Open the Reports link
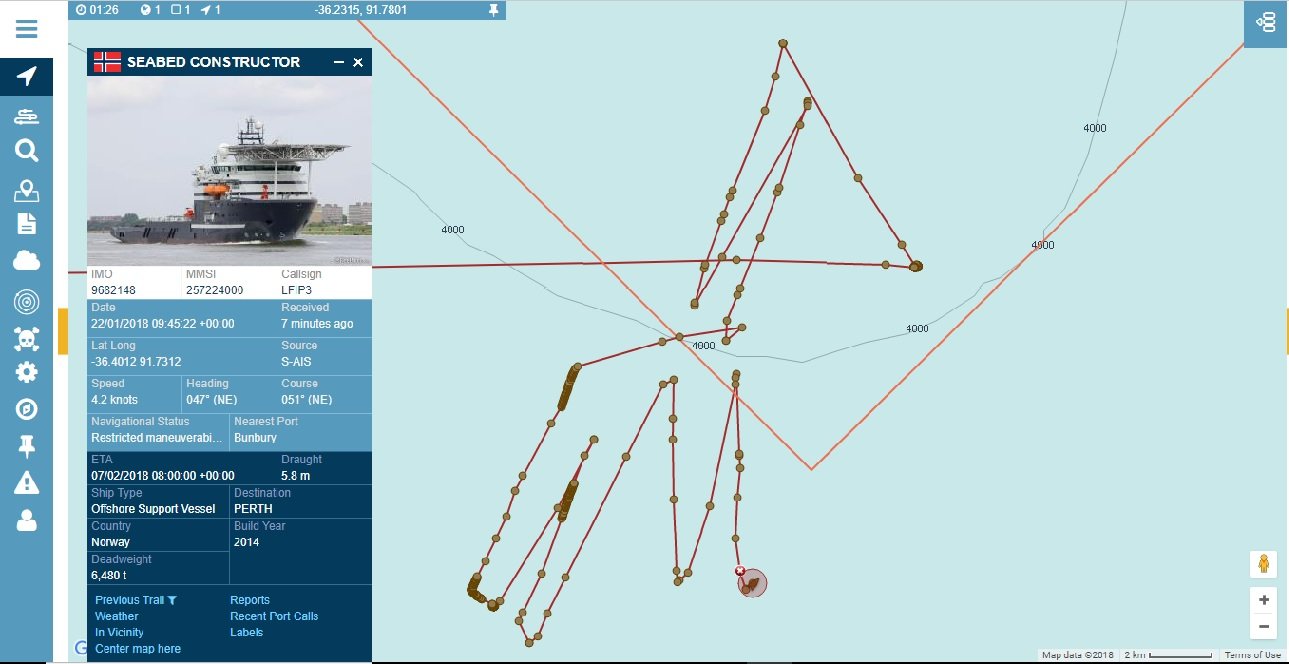 tap(250, 600)
